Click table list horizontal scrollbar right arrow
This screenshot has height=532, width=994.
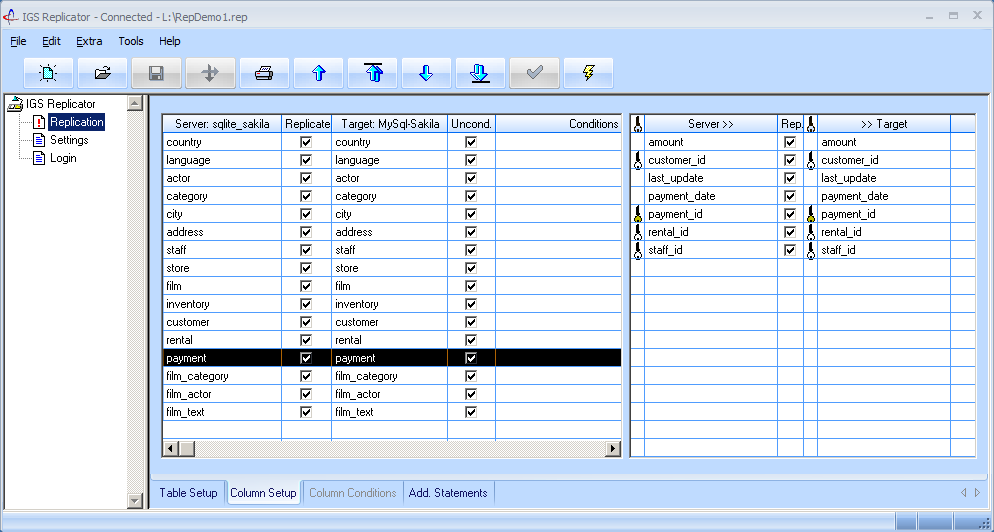pyautogui.click(x=613, y=449)
